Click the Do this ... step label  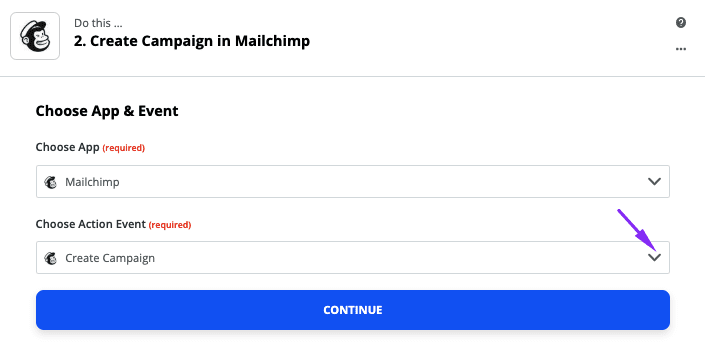coord(98,23)
